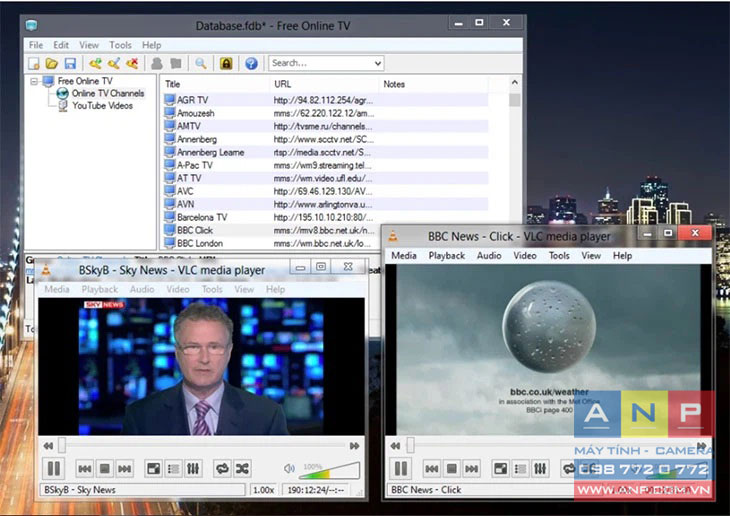Lock workspace with the padlock icon

pos(226,63)
